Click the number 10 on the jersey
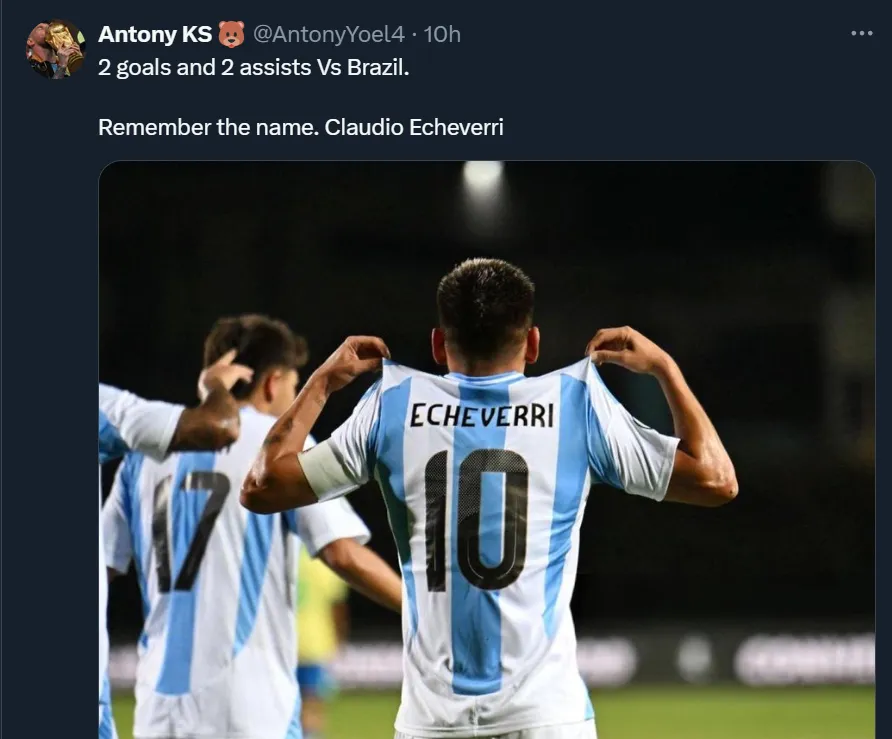The height and width of the screenshot is (739, 892). [477, 521]
